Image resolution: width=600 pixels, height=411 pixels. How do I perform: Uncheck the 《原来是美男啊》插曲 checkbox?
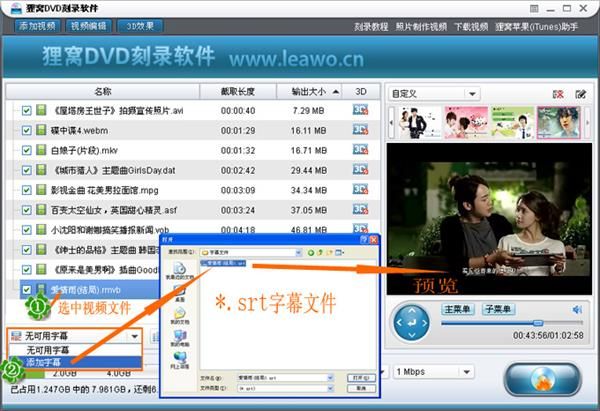click(26, 270)
